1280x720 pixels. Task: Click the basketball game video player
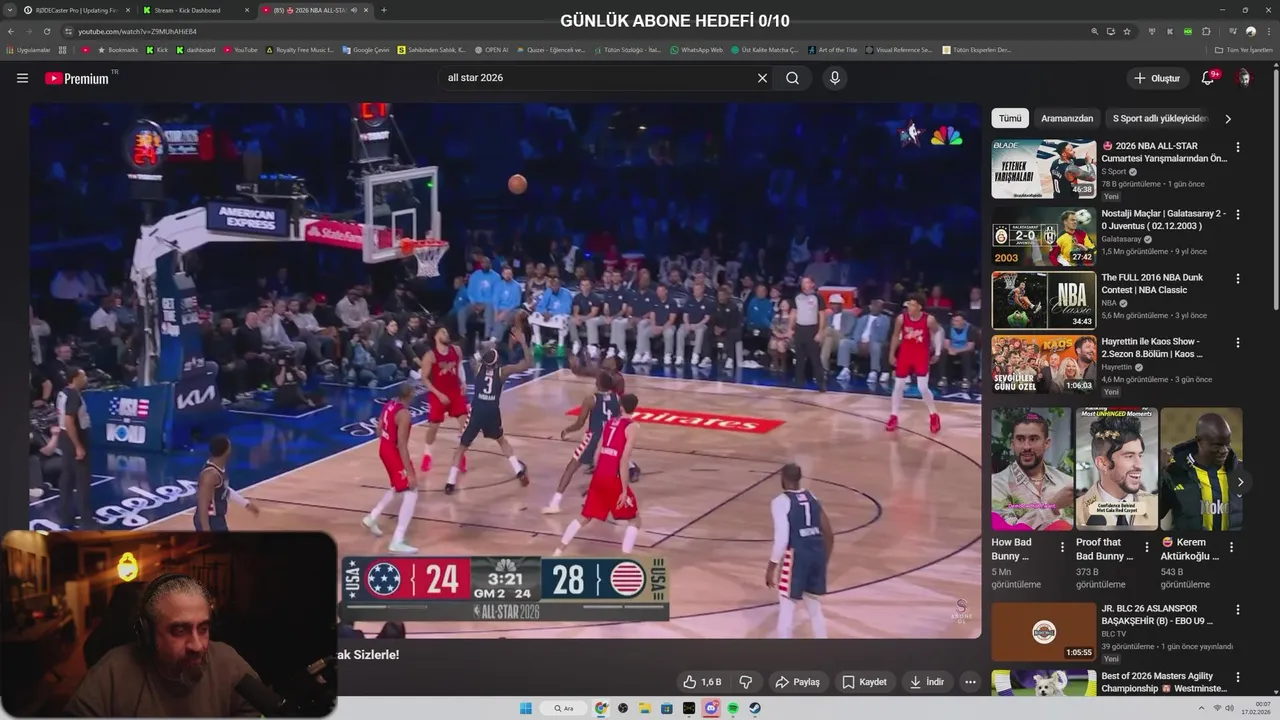click(x=505, y=370)
